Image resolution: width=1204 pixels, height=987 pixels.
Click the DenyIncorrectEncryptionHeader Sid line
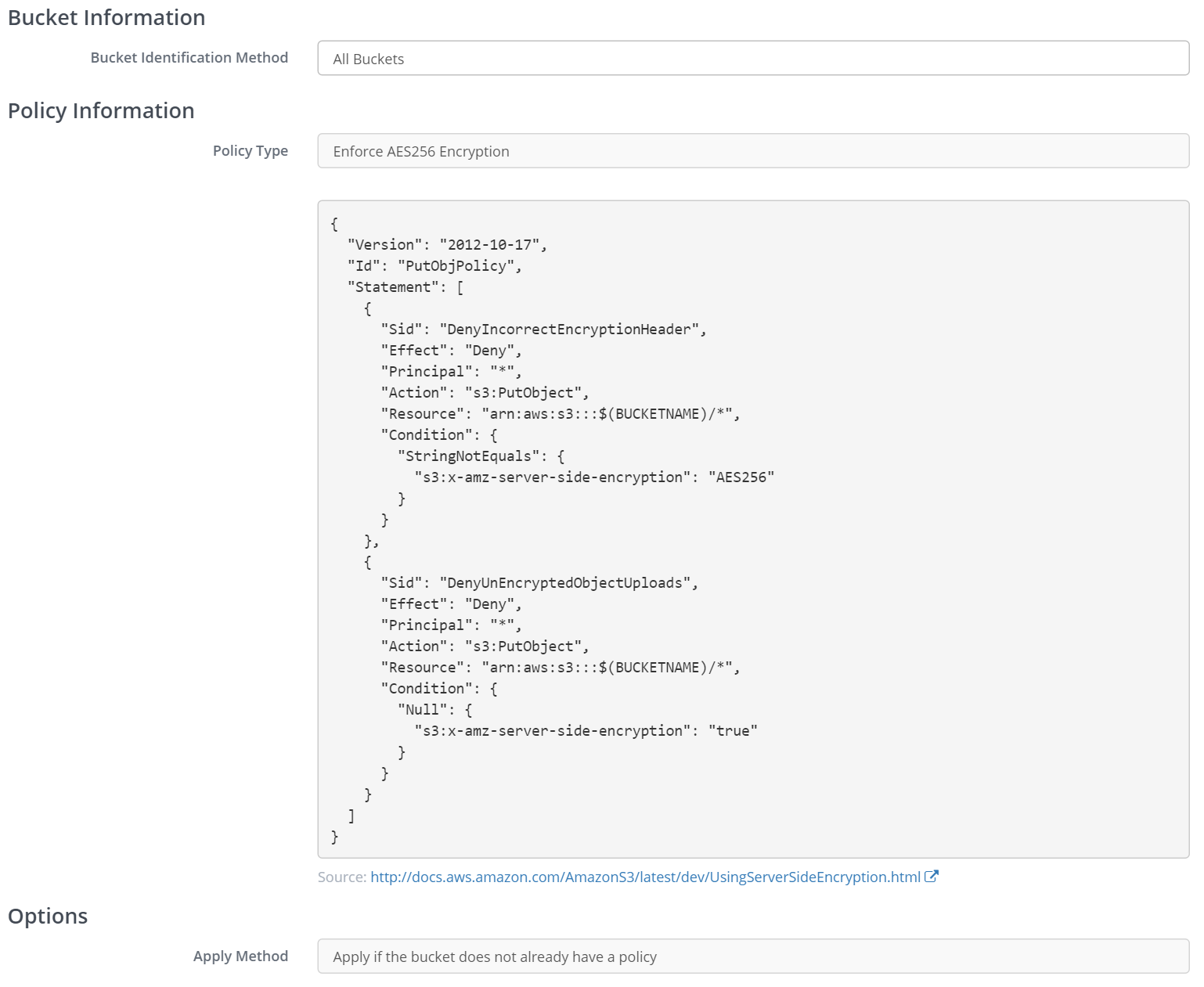543,330
